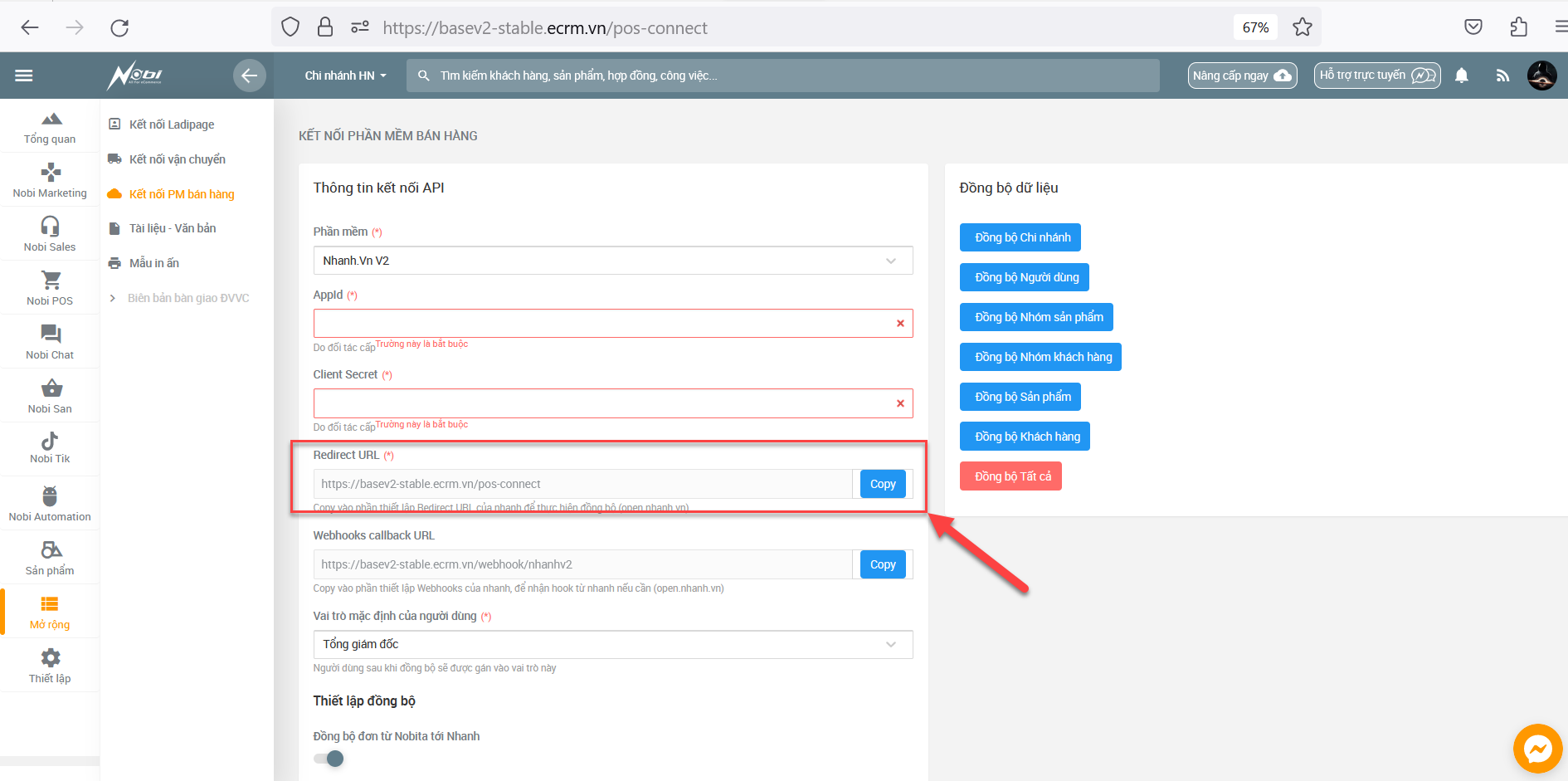Screen dimensions: 1568x781
Task: Expand Biên bản bàn giao ĐVVC item
Action: click(x=187, y=298)
